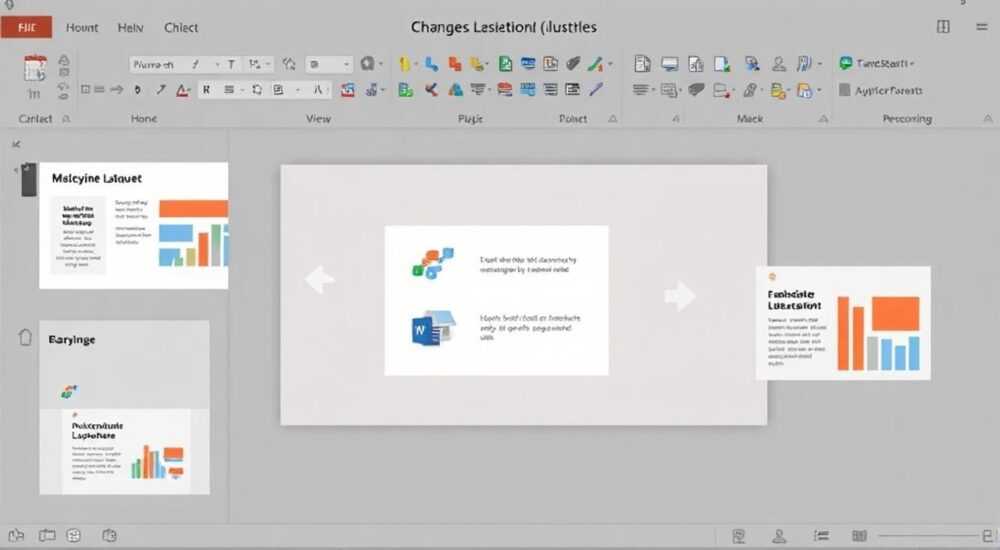Click the first status bar icon at left
Viewport: 1000px width, 550px height.
[16, 535]
